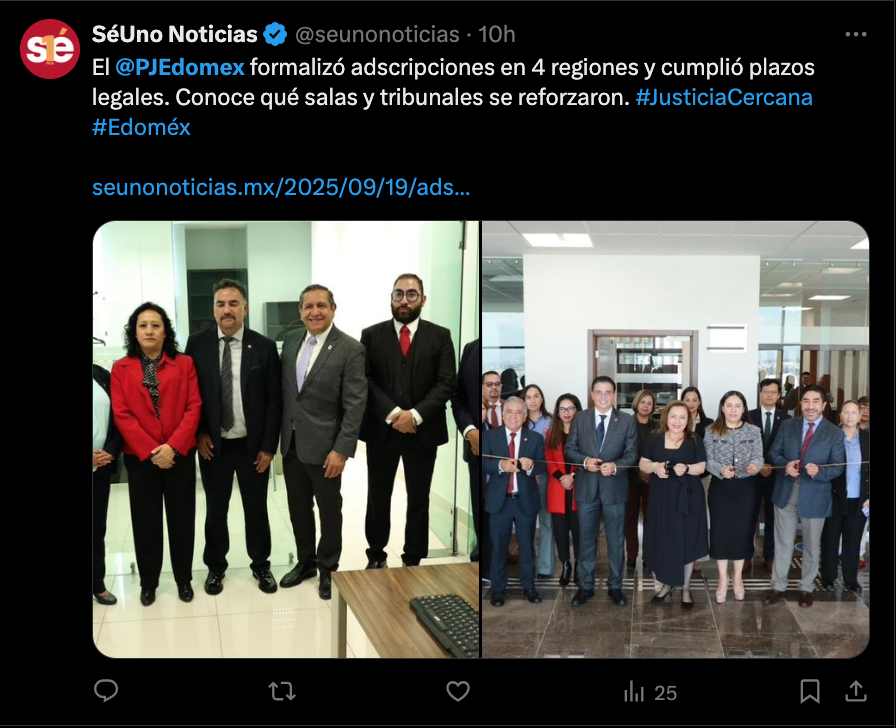Screen dimensions: 896x728
Task: Bookmark this tweet
Action: 810,691
